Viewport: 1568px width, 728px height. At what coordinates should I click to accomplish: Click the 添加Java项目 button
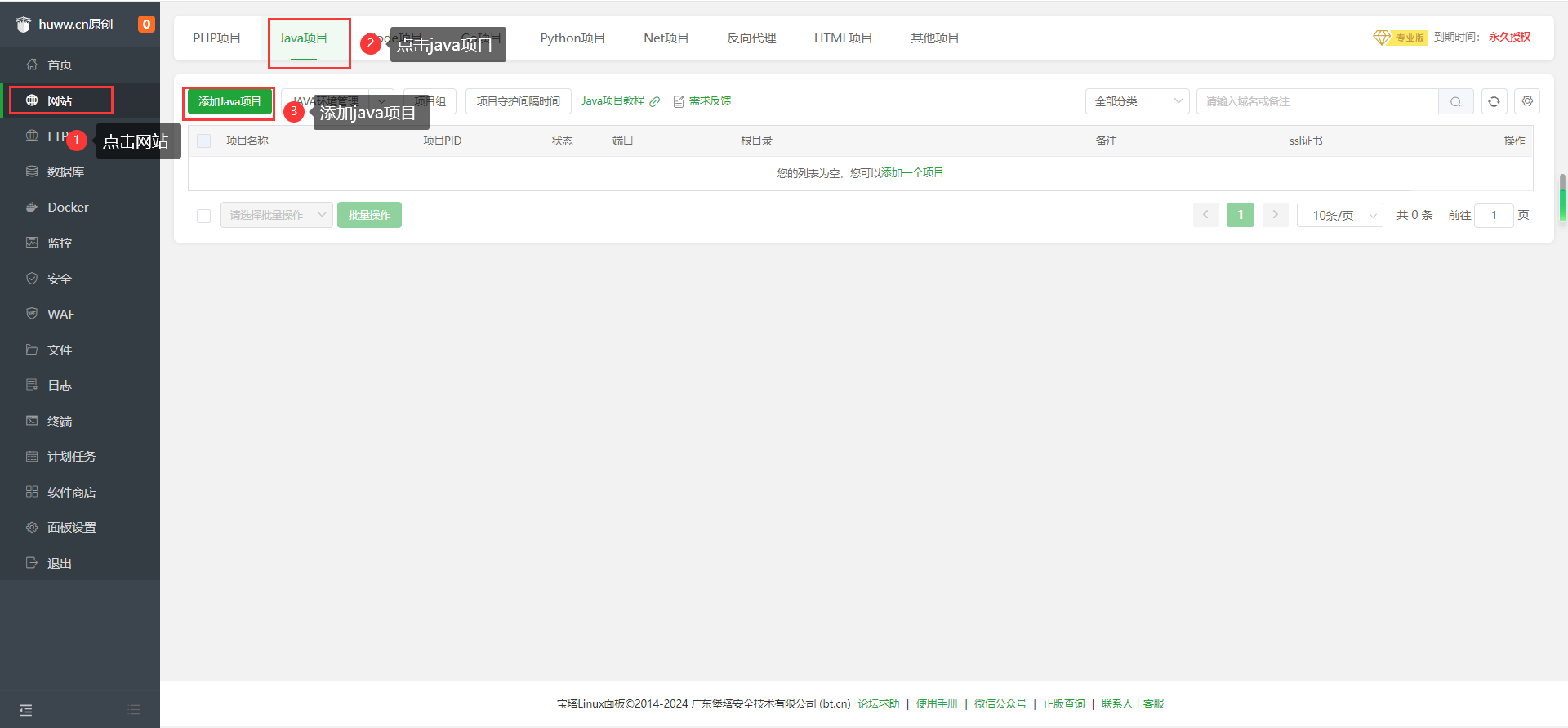coord(229,101)
